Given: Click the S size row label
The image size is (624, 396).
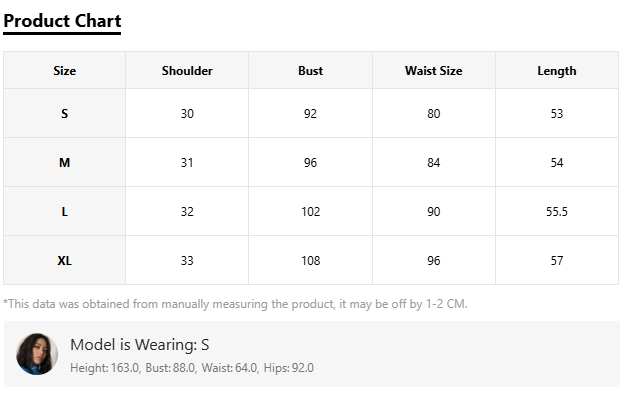Looking at the screenshot, I should (x=64, y=114).
